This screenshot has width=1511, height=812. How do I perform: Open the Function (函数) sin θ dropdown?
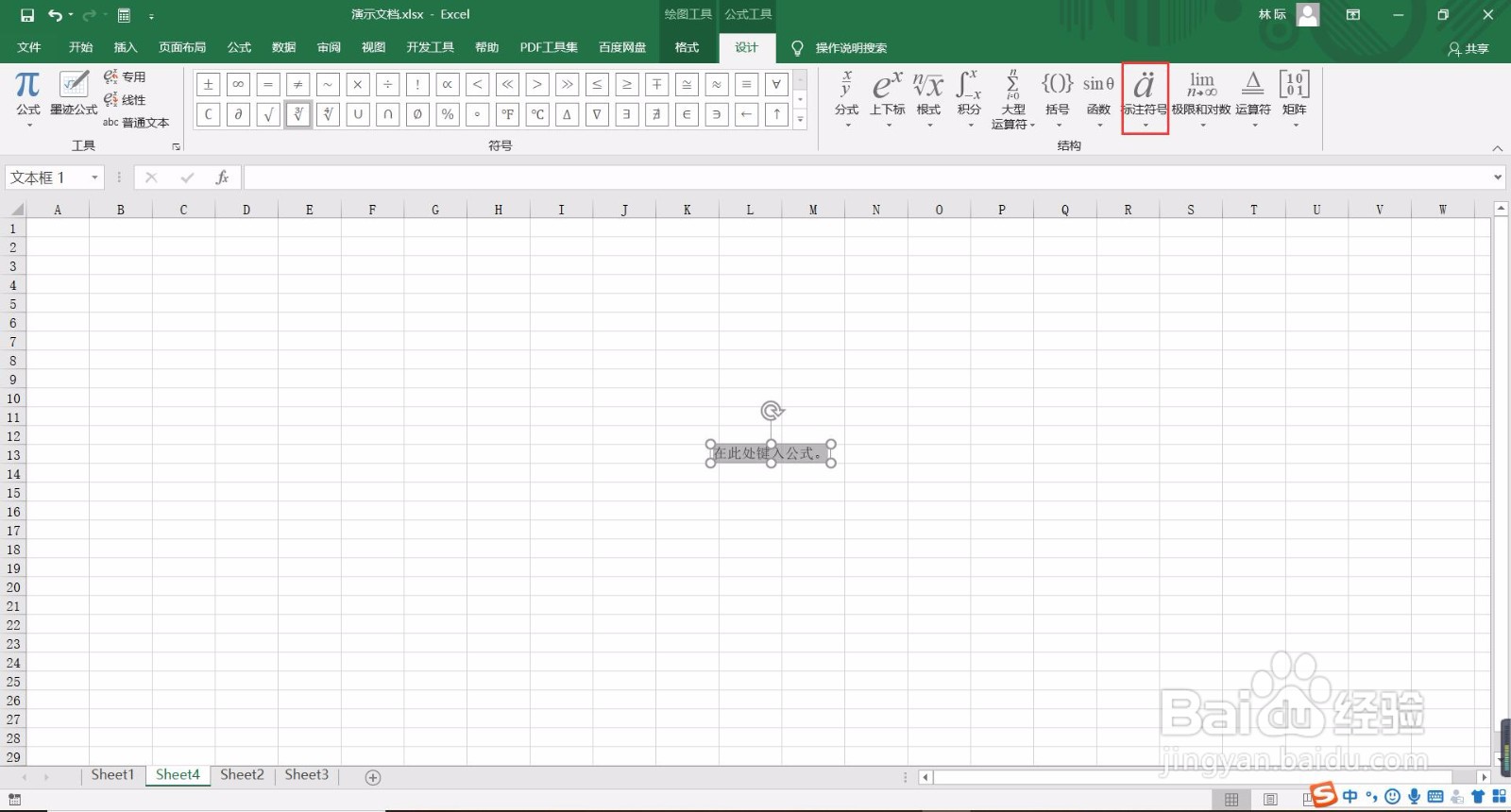[x=1098, y=99]
